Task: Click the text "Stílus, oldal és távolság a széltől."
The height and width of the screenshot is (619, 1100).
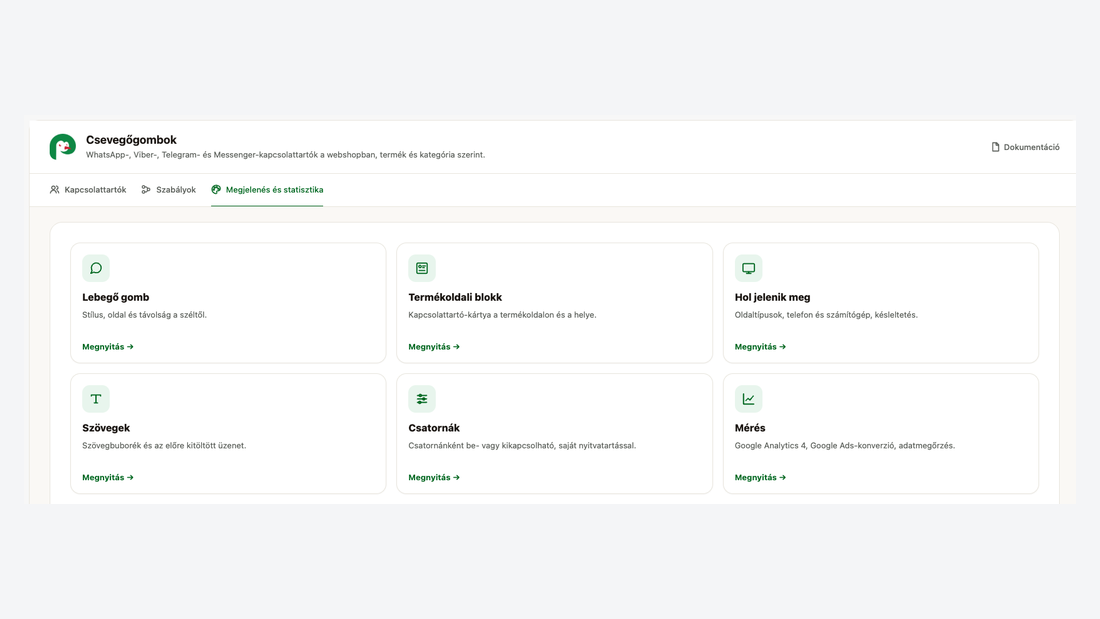Action: [x=145, y=314]
